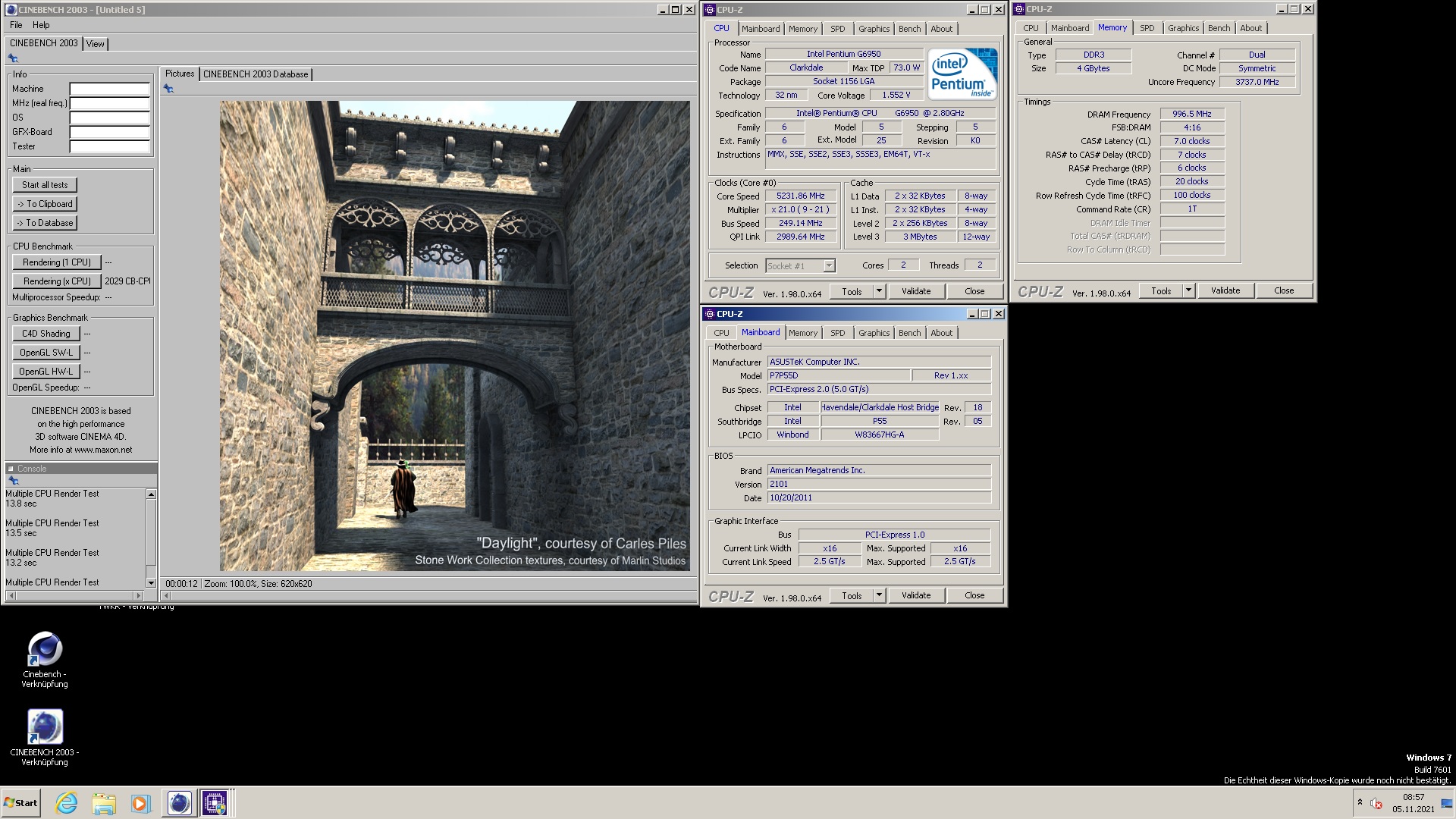Open Windows Media Player on taskbar

click(140, 803)
